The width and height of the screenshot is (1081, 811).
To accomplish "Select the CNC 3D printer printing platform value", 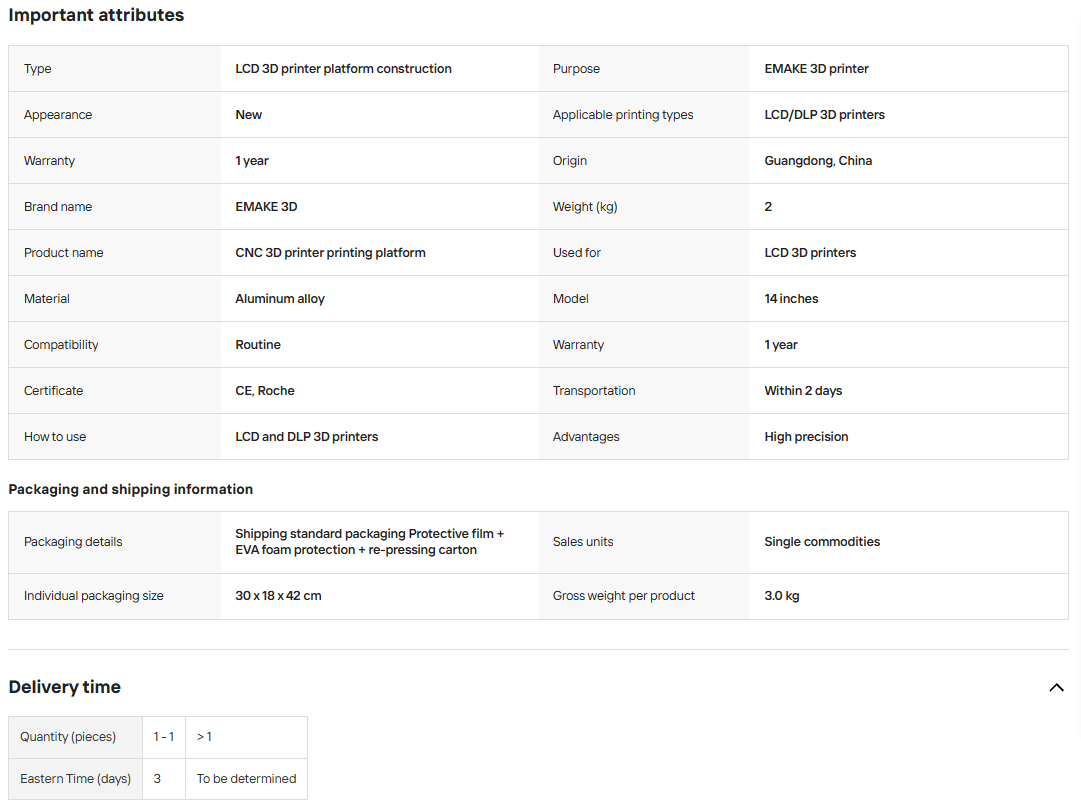I will click(x=330, y=253).
